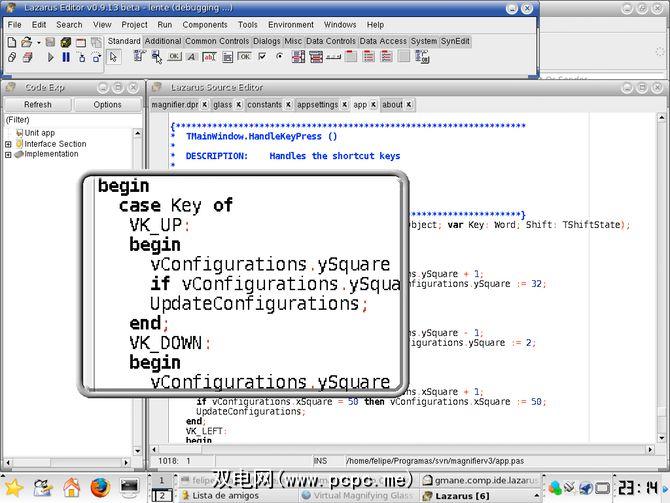Viewport: 670px width, 503px height.
Task: Open the Environment menu
Action: (x=291, y=25)
